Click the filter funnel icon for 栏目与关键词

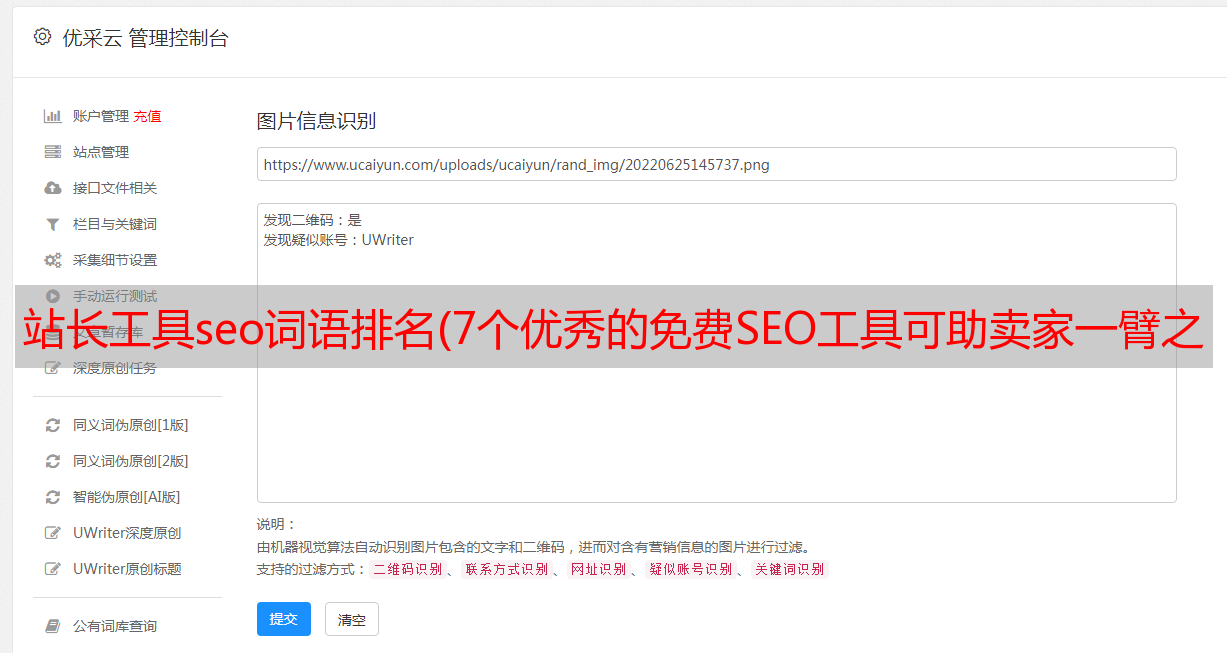[53, 224]
